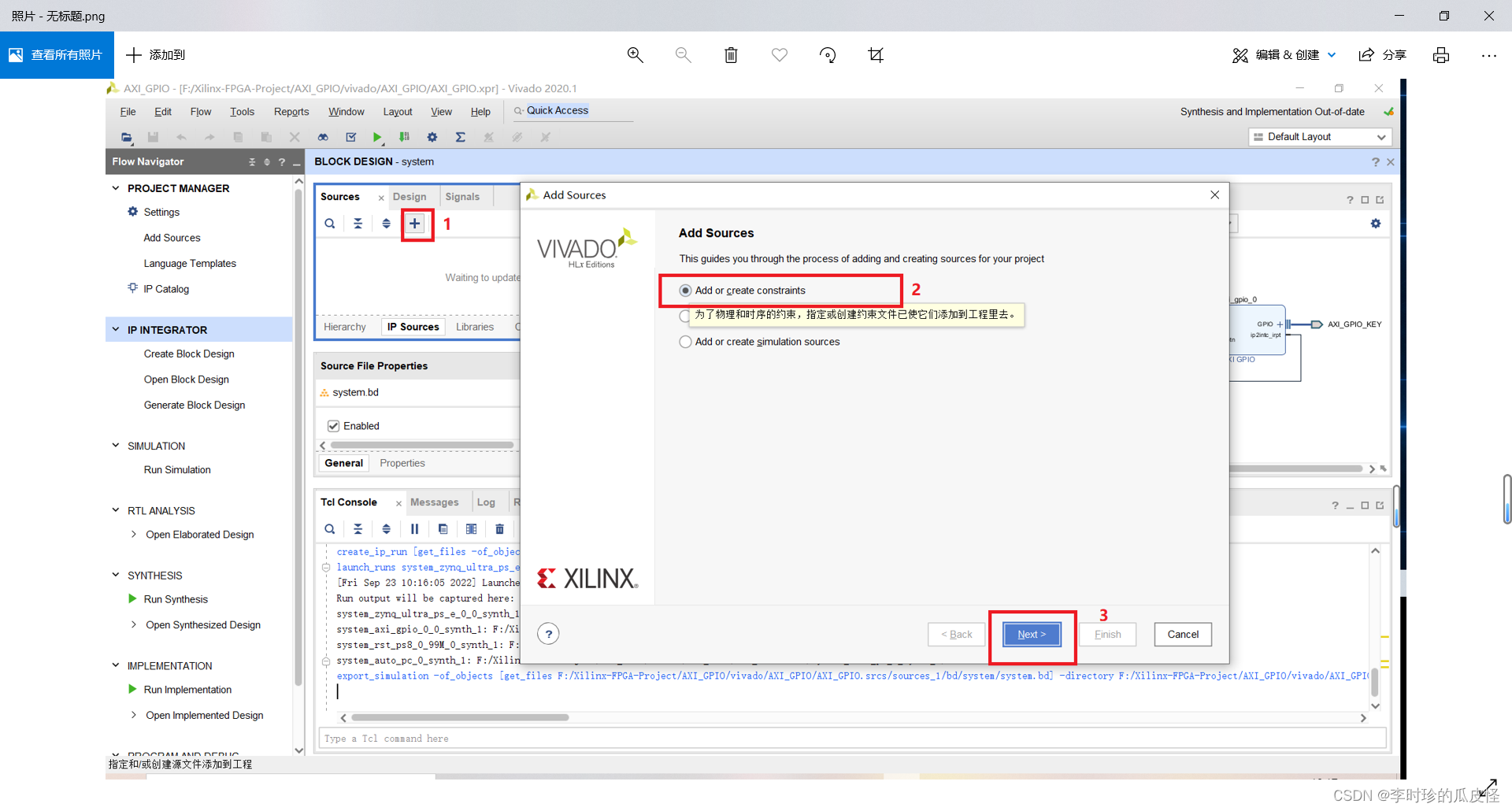Print the photo using printer icon

pyautogui.click(x=1441, y=55)
